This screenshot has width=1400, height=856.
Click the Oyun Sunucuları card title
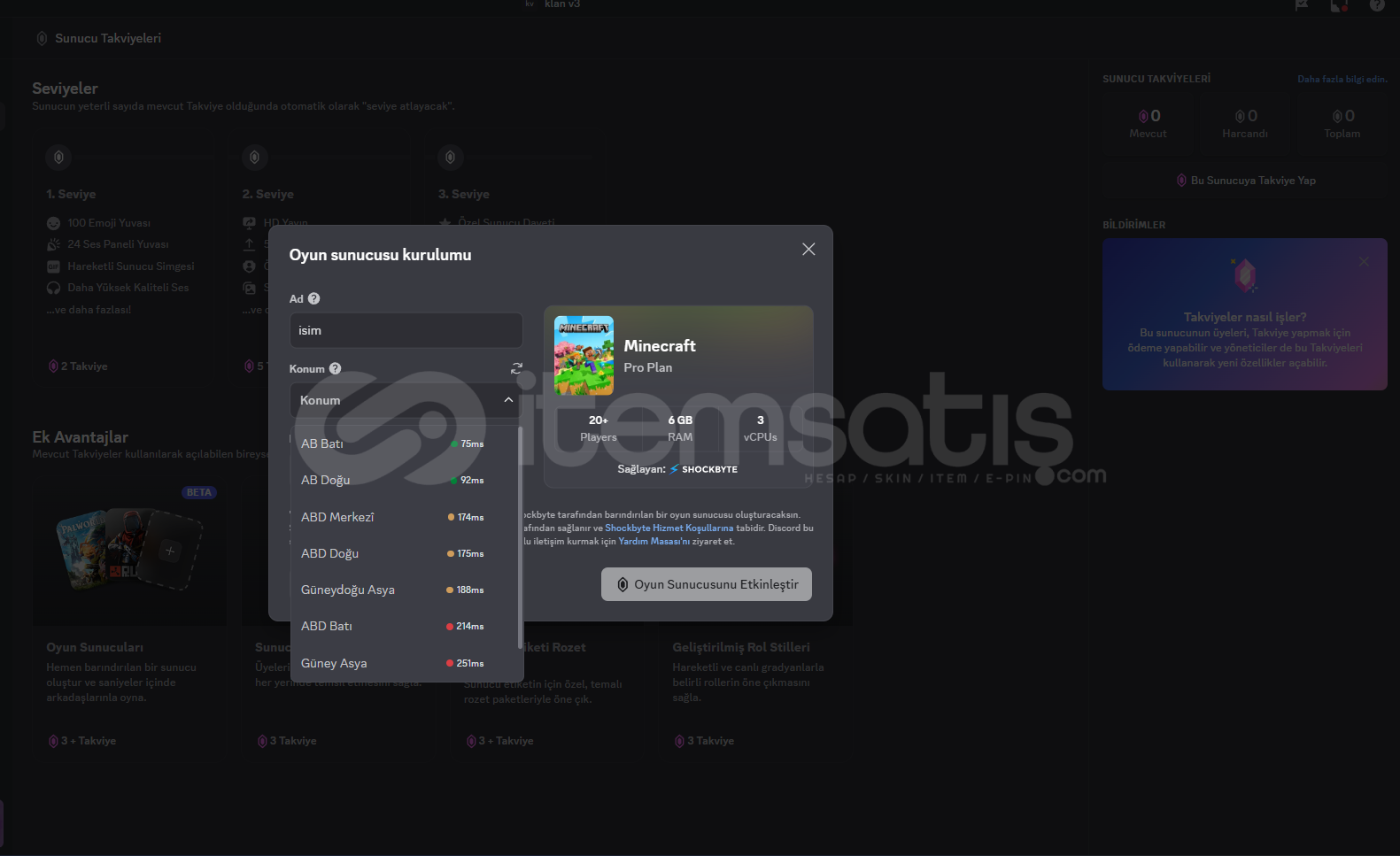(x=95, y=647)
